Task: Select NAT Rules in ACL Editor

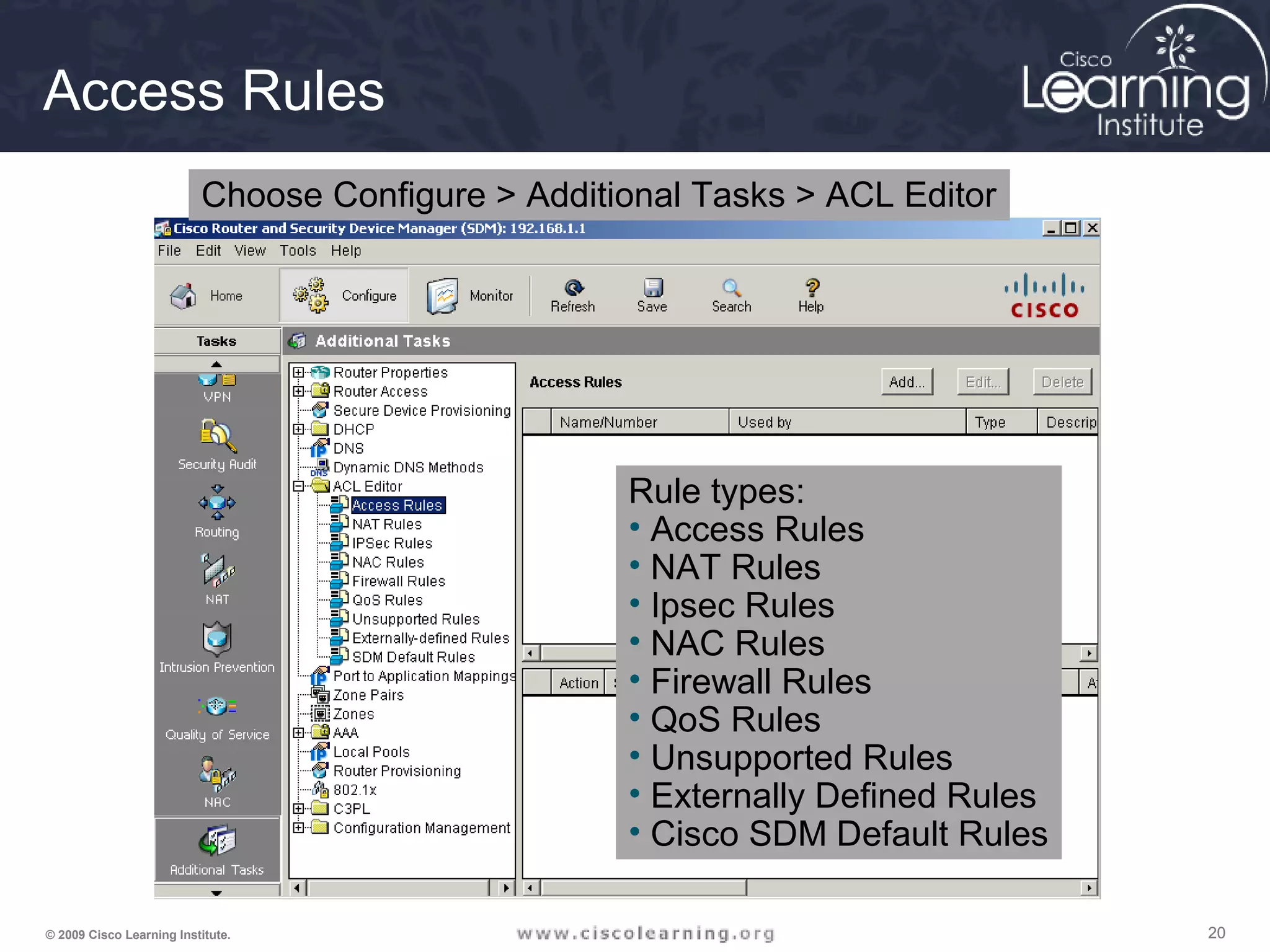Action: (x=387, y=524)
